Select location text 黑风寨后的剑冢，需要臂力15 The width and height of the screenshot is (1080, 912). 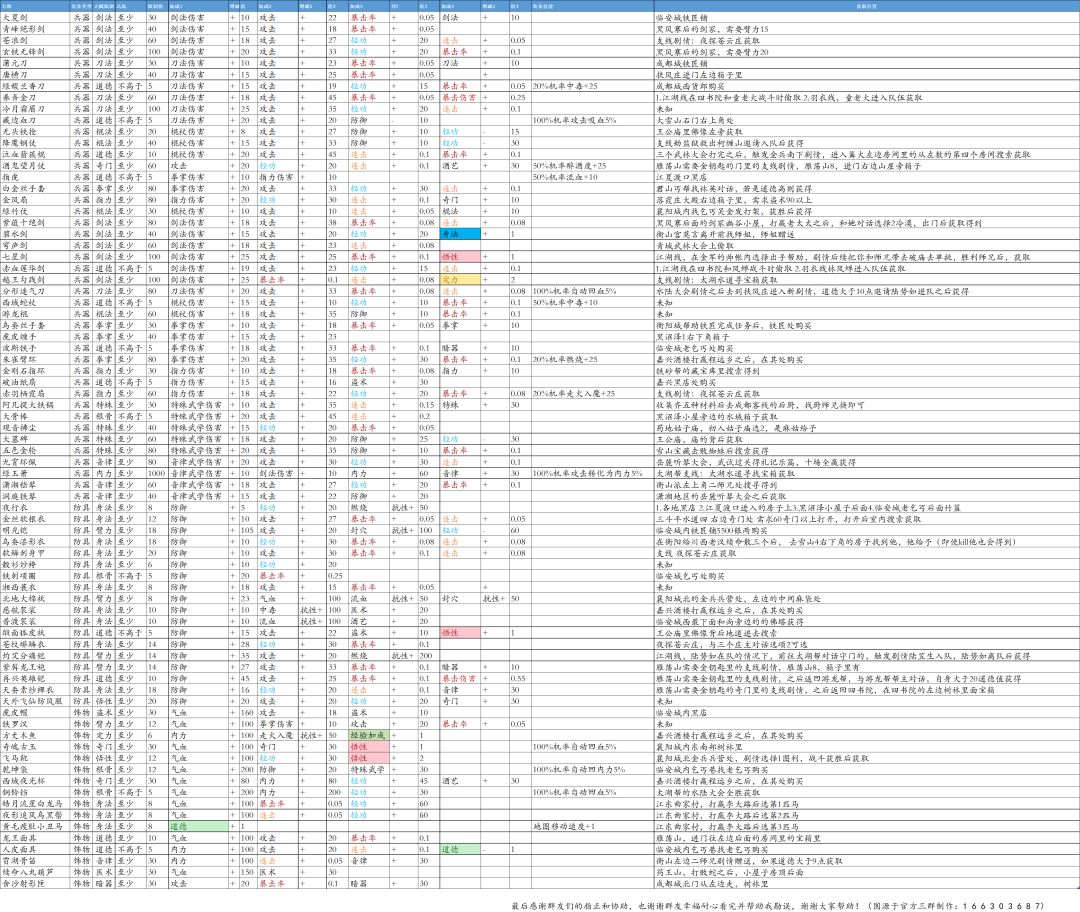click(x=712, y=29)
